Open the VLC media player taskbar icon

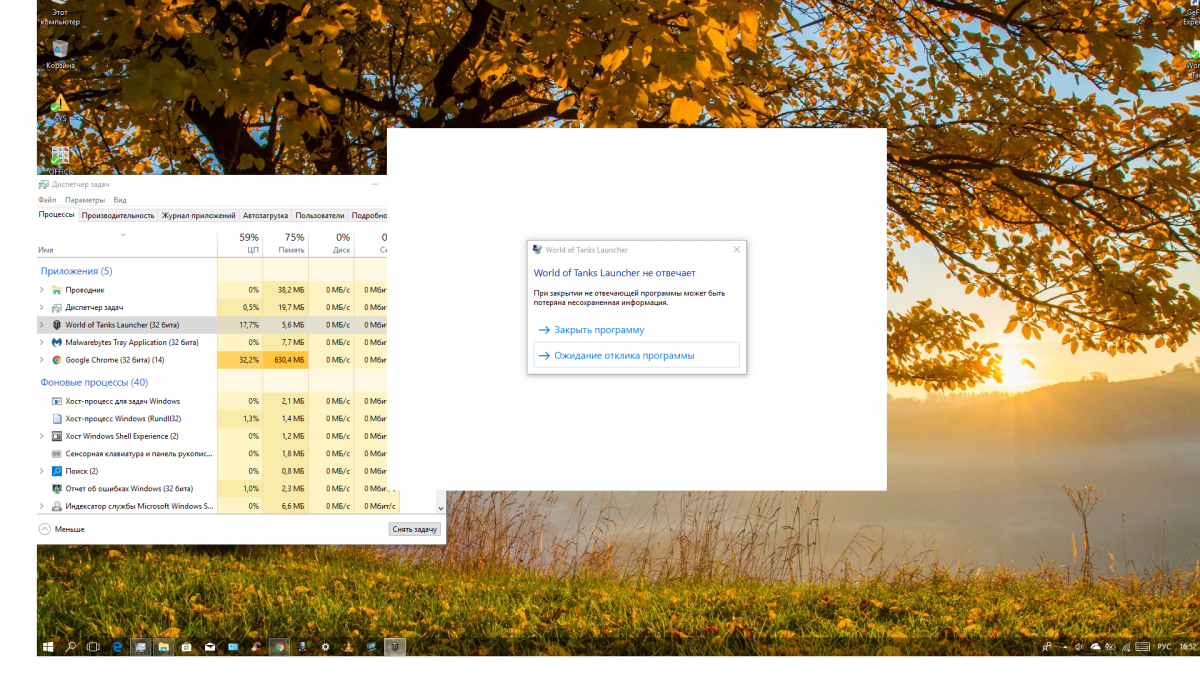348,647
